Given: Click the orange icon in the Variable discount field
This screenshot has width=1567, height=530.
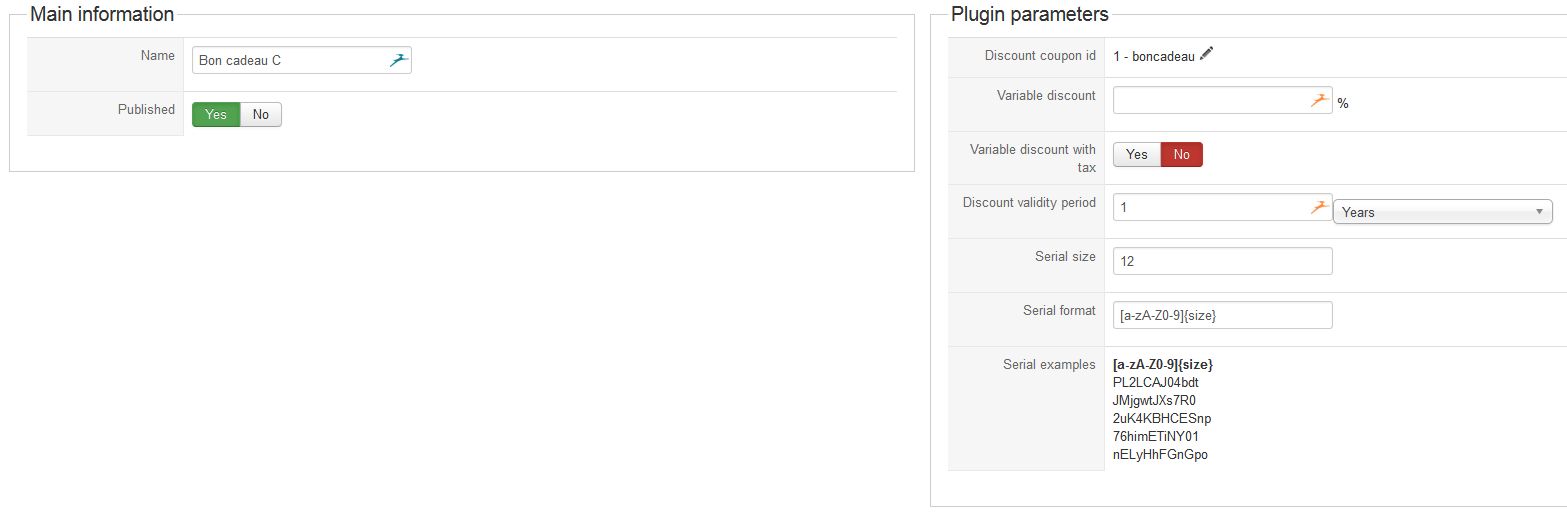Looking at the screenshot, I should click(1320, 101).
